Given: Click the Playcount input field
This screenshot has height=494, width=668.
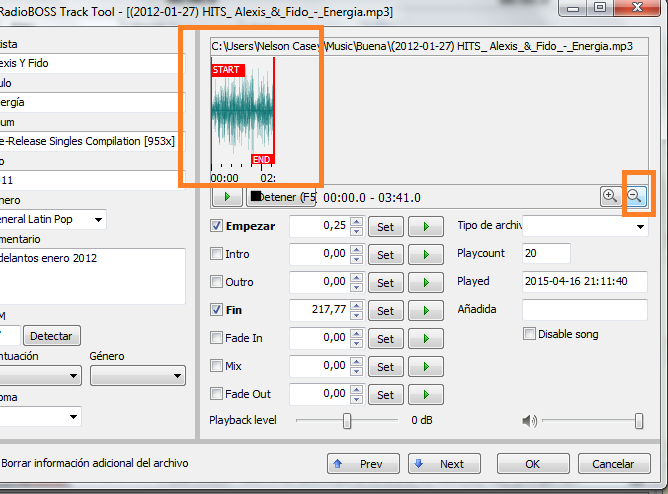Looking at the screenshot, I should [546, 254].
